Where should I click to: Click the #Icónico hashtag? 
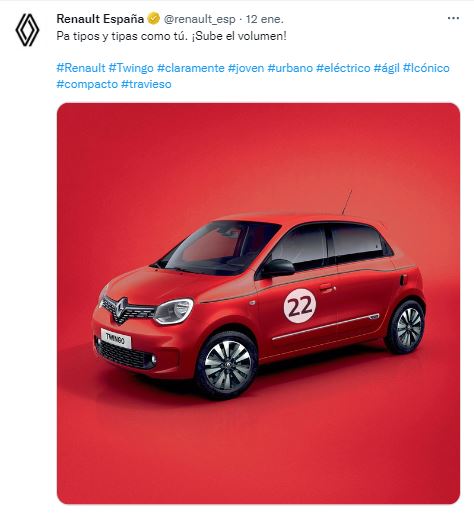[x=426, y=68]
